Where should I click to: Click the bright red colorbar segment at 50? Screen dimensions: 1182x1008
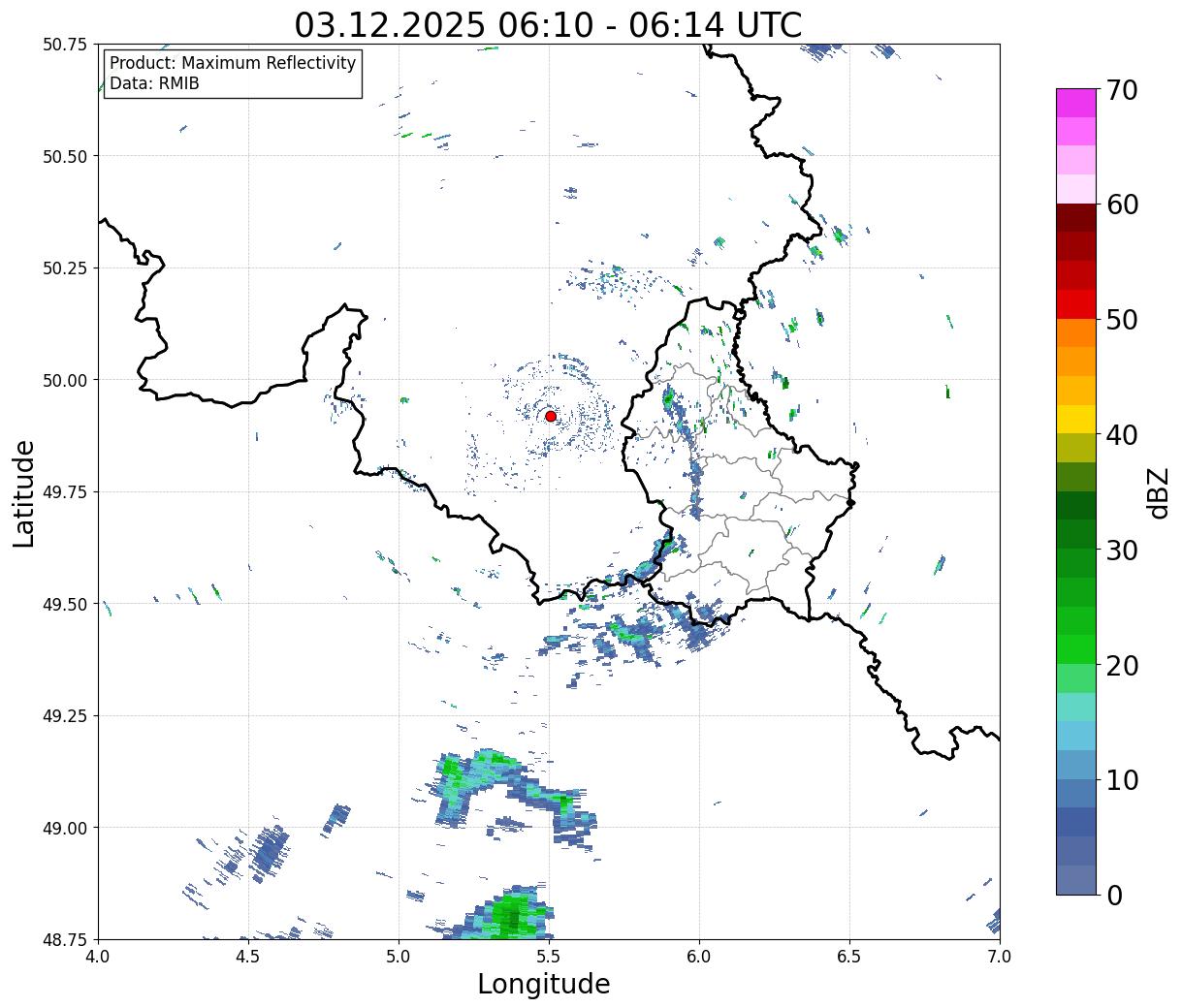click(x=1076, y=304)
